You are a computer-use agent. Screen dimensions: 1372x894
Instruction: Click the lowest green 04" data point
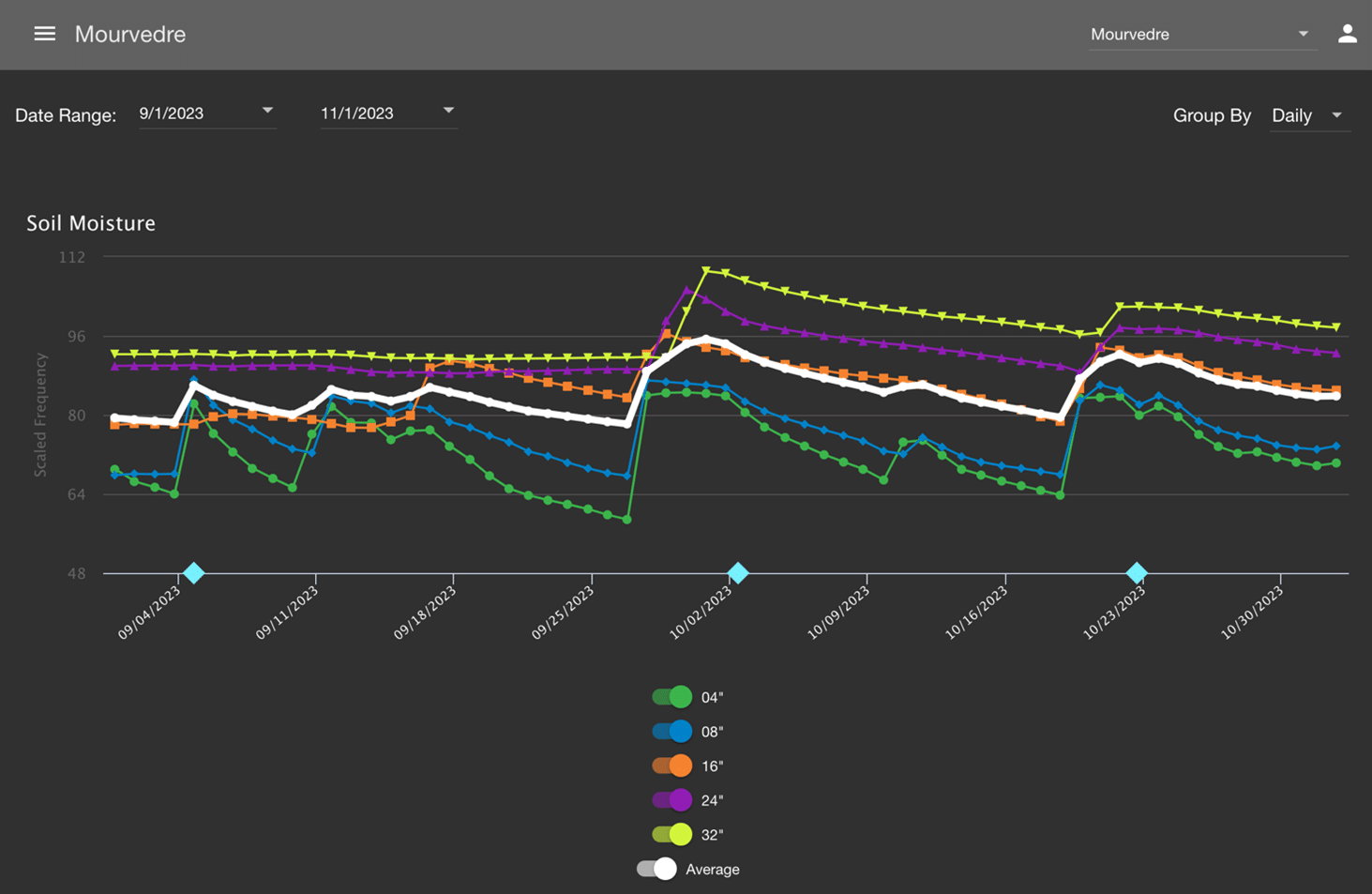point(626,519)
